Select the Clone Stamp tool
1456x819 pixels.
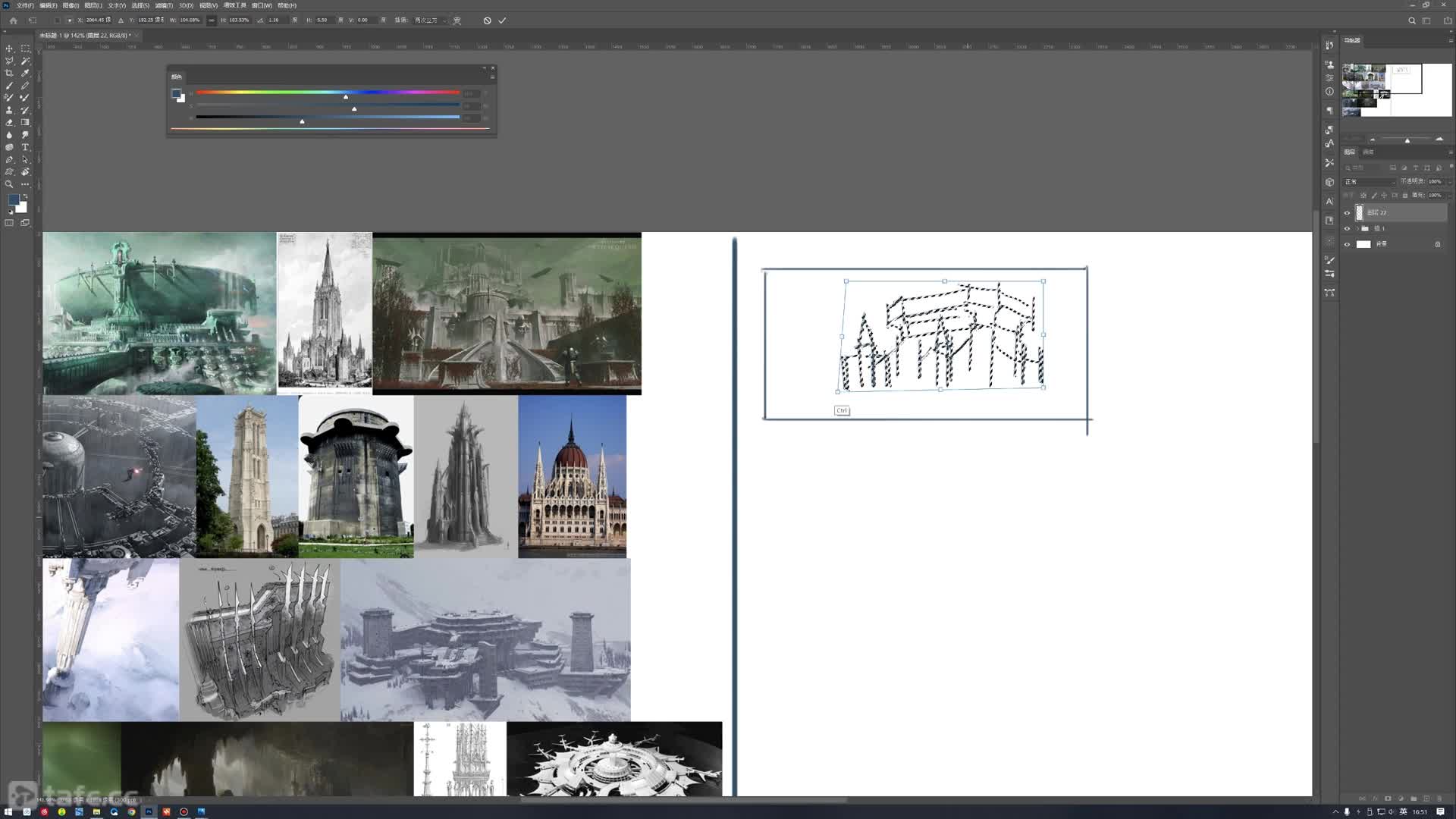click(9, 110)
